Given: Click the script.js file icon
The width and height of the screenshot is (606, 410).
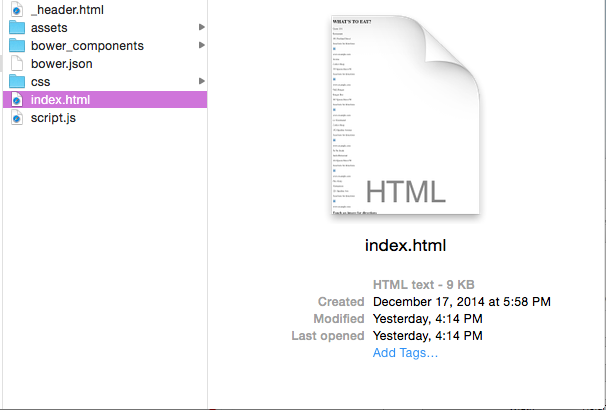Looking at the screenshot, I should (x=17, y=117).
